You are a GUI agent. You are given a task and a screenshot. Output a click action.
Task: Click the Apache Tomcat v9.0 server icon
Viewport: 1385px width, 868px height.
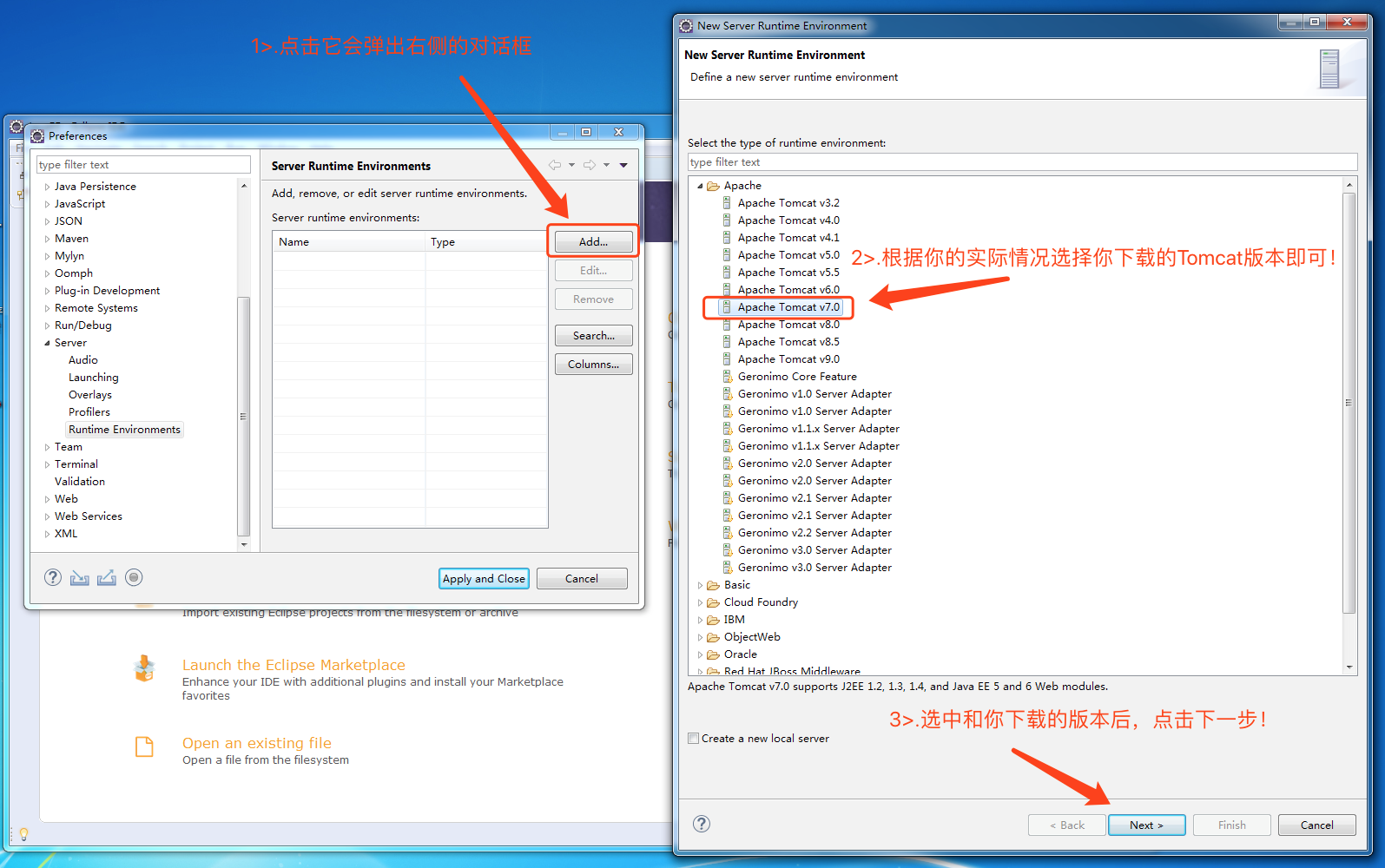click(x=727, y=359)
